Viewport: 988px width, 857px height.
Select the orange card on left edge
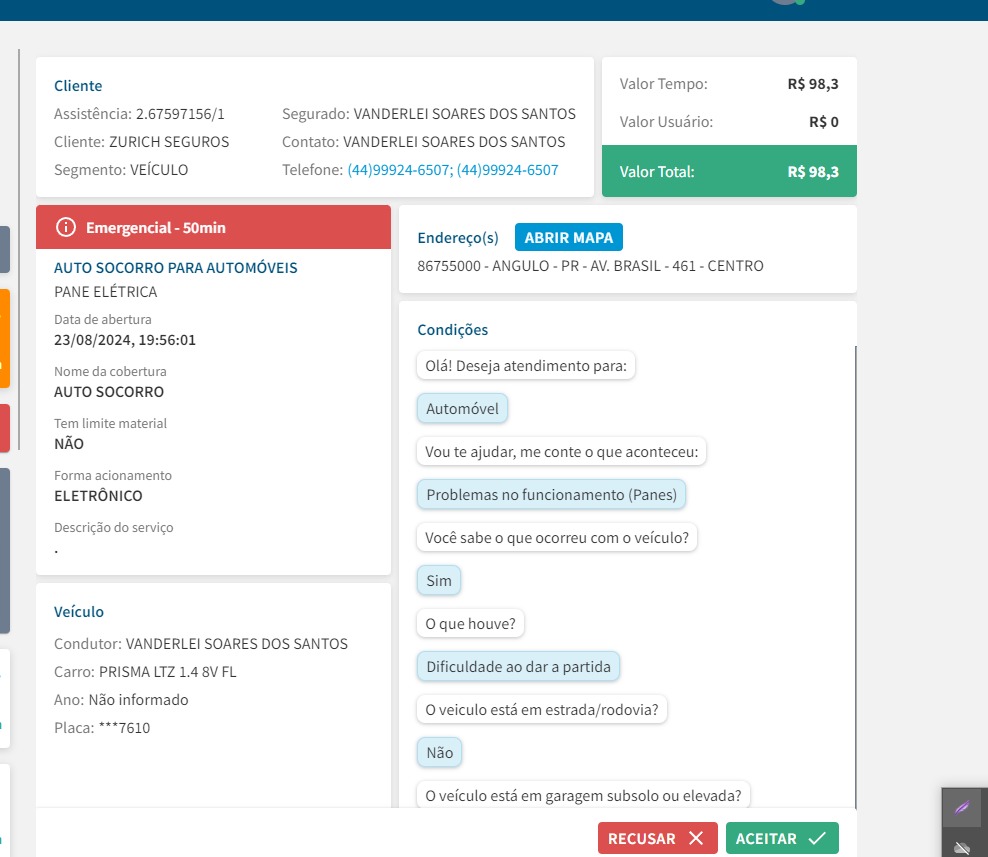pos(5,338)
